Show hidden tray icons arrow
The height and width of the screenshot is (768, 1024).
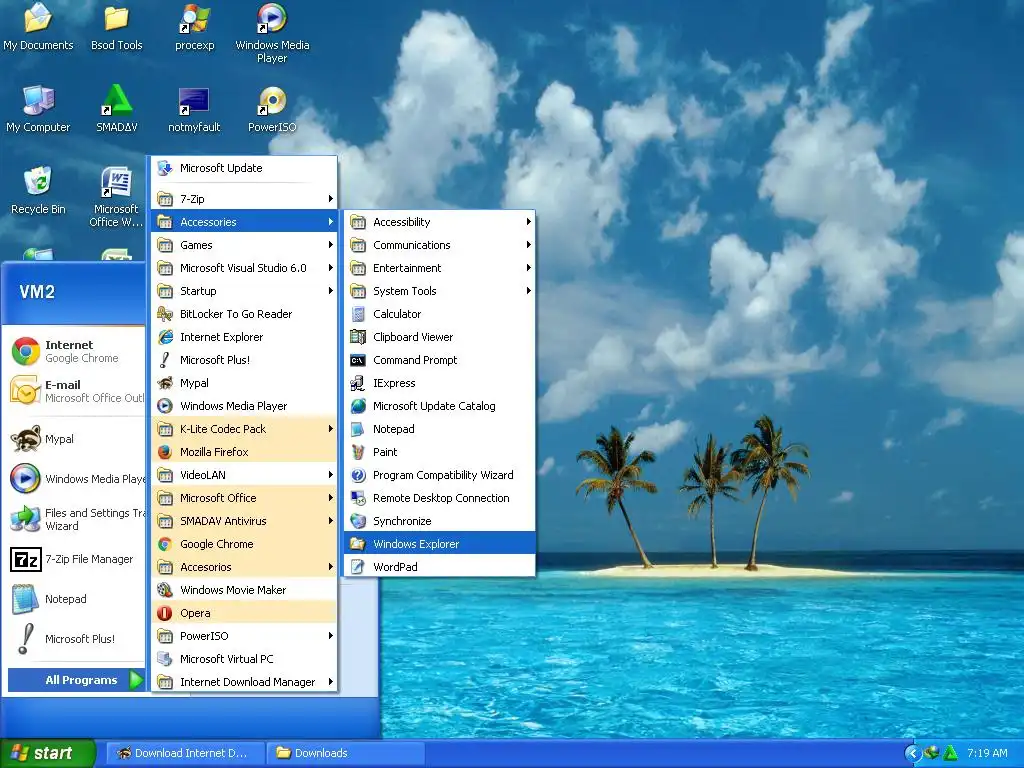click(912, 754)
